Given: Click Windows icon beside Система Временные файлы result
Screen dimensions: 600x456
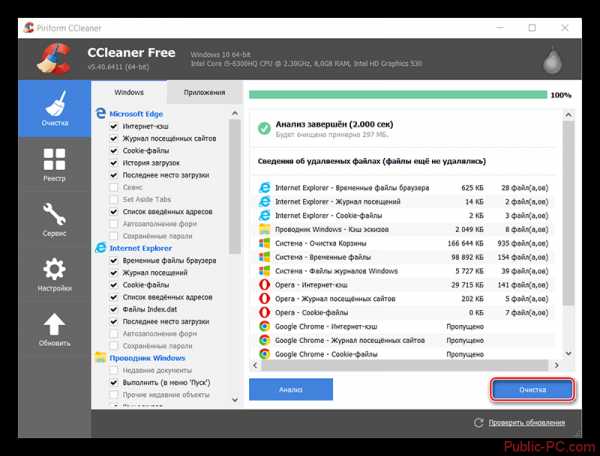Looking at the screenshot, I should coord(264,257).
